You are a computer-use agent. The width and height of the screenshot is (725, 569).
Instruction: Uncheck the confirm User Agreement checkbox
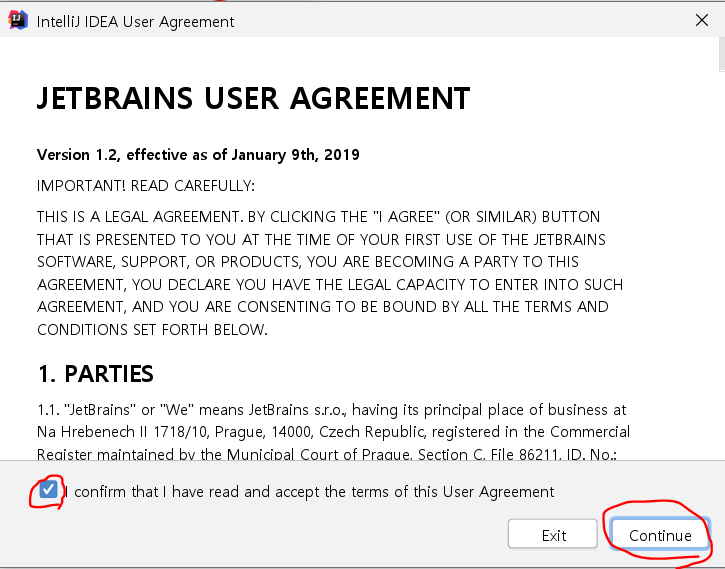[48, 489]
